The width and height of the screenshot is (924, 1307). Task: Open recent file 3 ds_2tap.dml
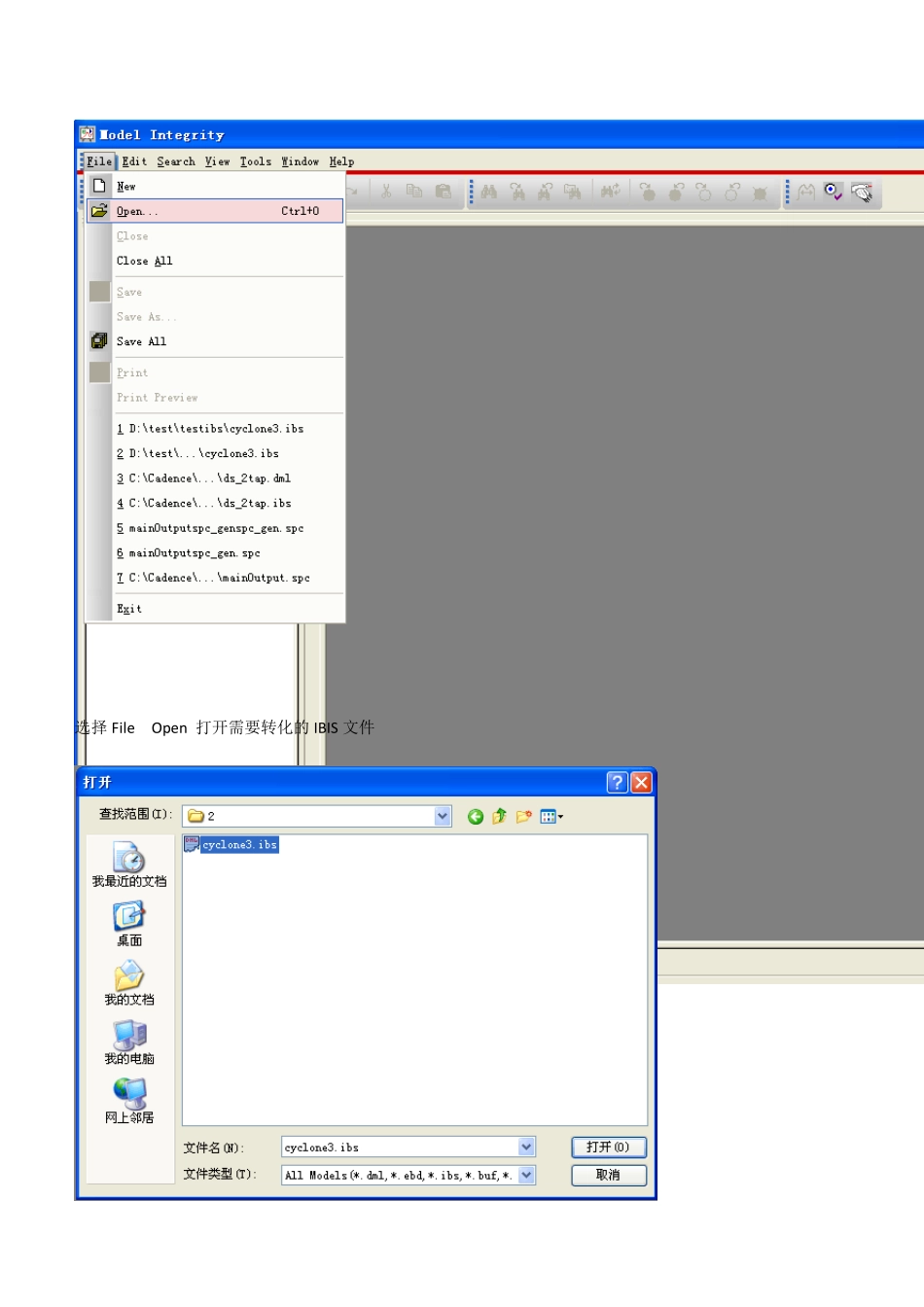pyautogui.click(x=215, y=477)
